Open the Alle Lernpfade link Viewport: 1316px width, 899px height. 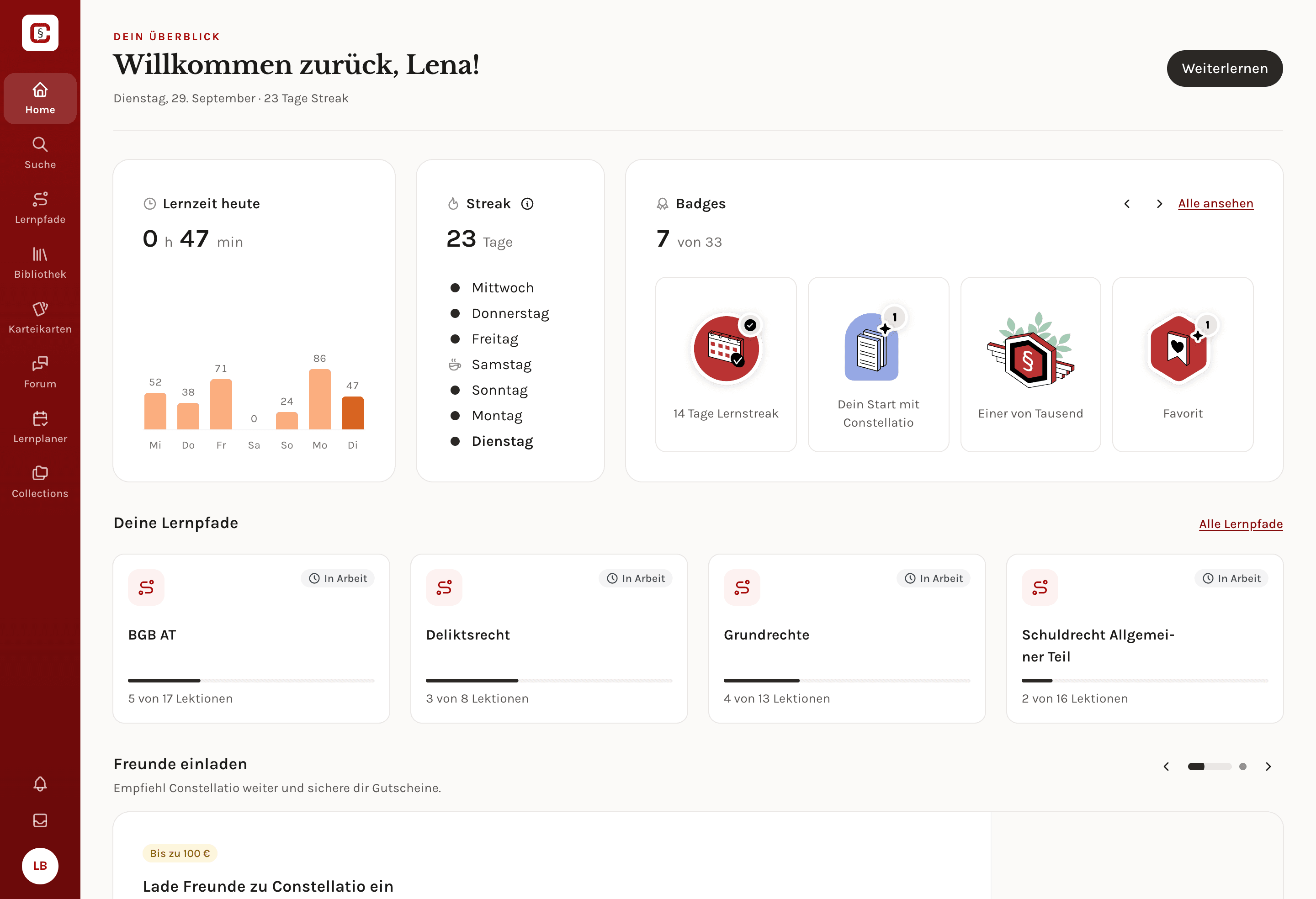[1241, 524]
